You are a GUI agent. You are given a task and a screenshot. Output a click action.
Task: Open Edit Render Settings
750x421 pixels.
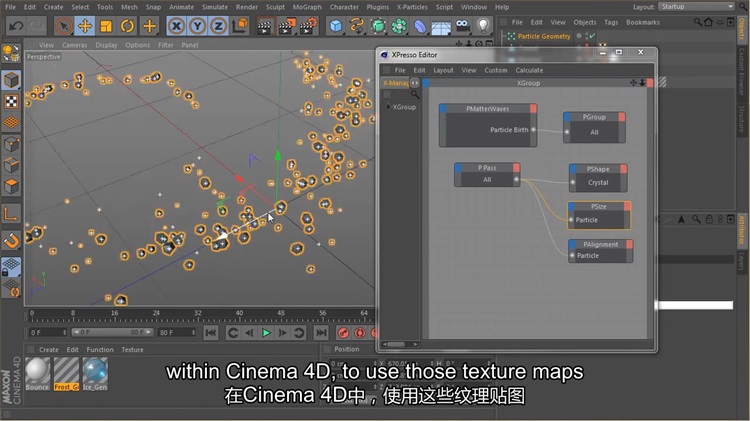(x=309, y=27)
